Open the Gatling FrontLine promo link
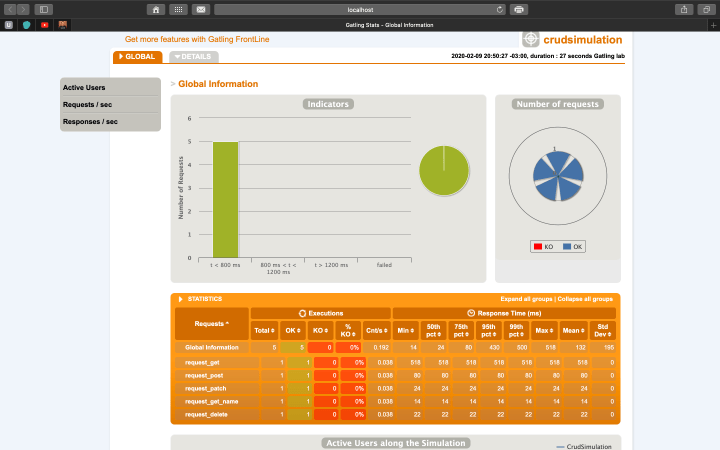Viewport: 720px width, 450px height. coord(197,39)
